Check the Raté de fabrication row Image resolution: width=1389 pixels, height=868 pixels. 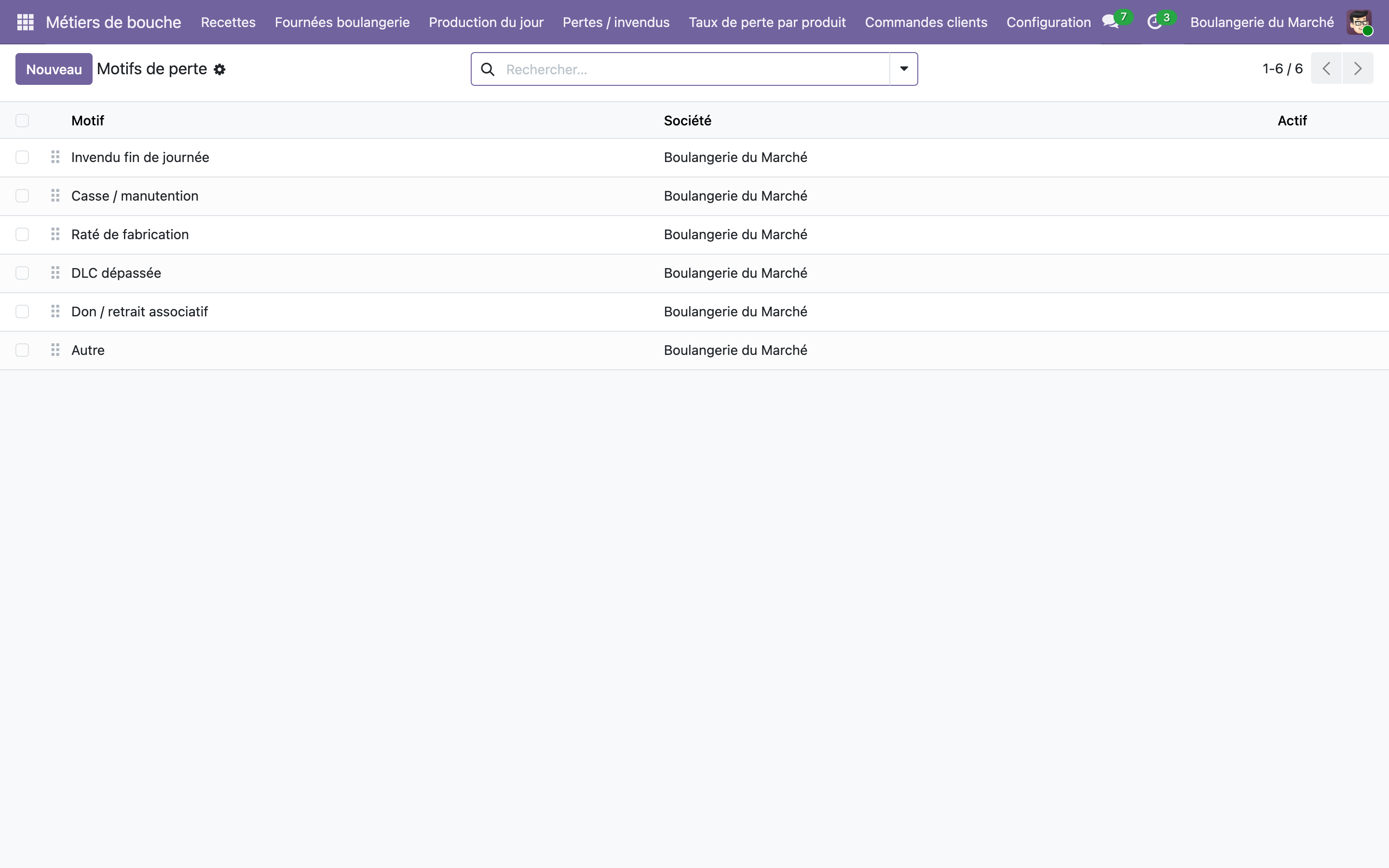22,234
